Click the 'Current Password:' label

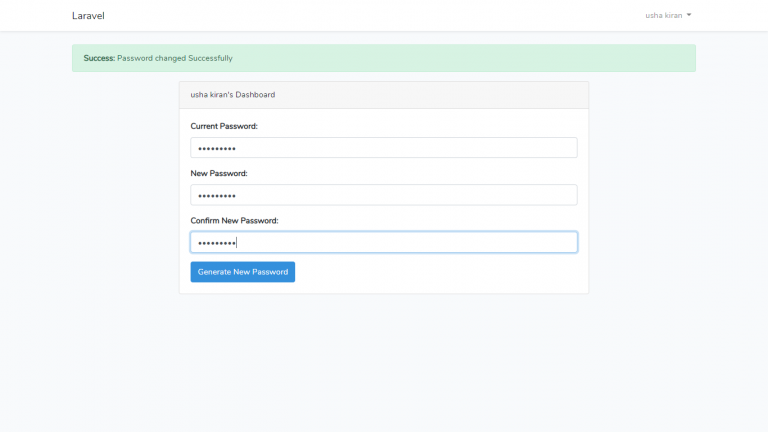(x=224, y=126)
